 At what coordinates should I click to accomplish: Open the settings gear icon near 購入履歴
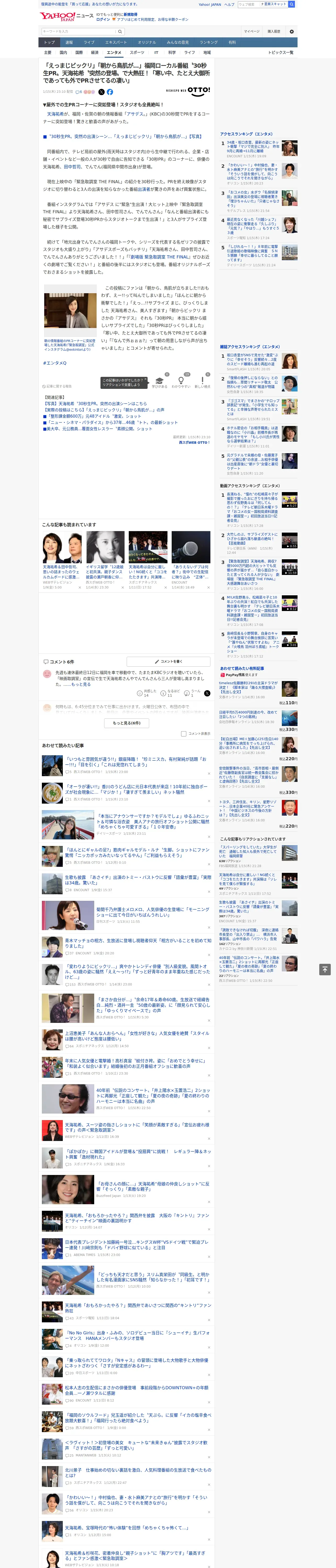click(291, 31)
